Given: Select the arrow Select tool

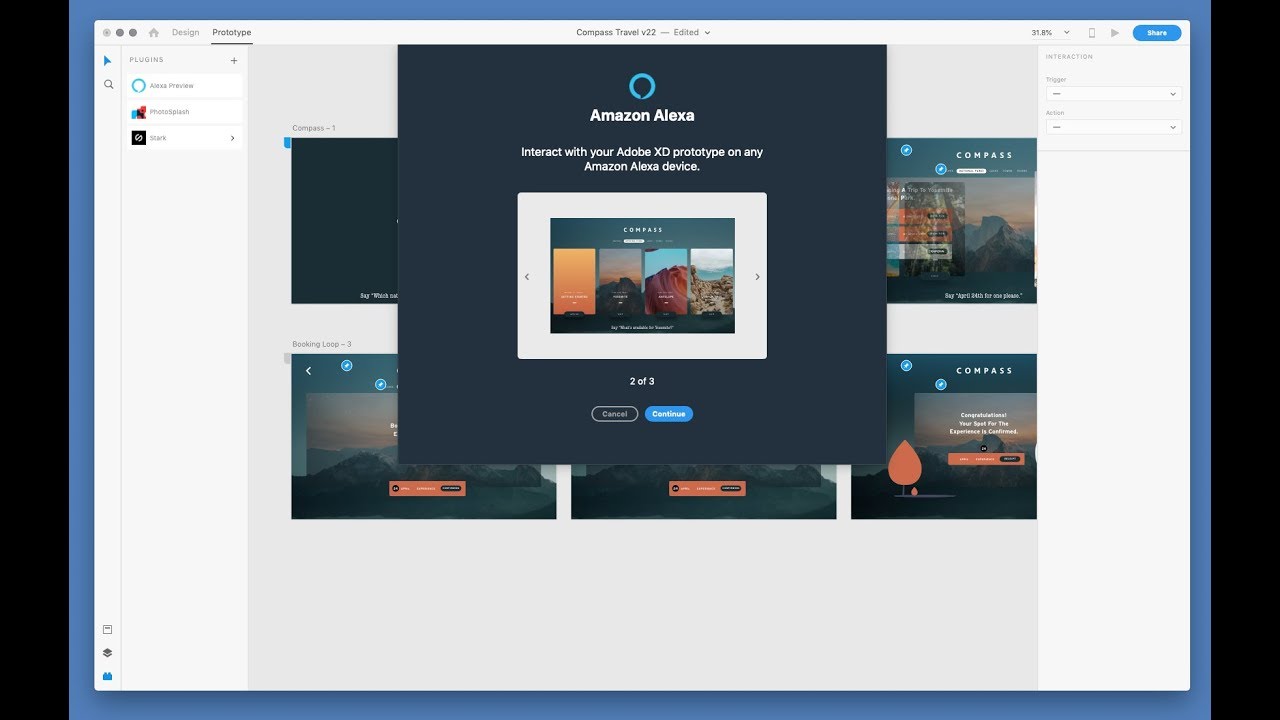Looking at the screenshot, I should pyautogui.click(x=108, y=61).
